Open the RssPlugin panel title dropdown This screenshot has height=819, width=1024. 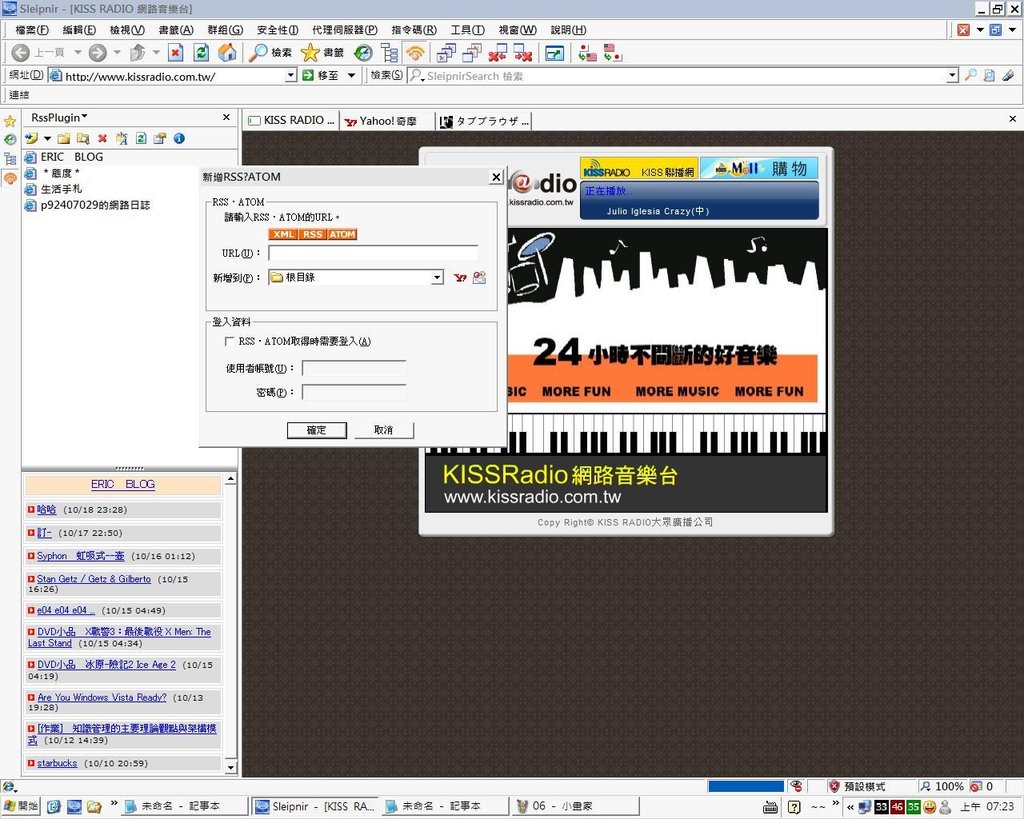pyautogui.click(x=59, y=118)
